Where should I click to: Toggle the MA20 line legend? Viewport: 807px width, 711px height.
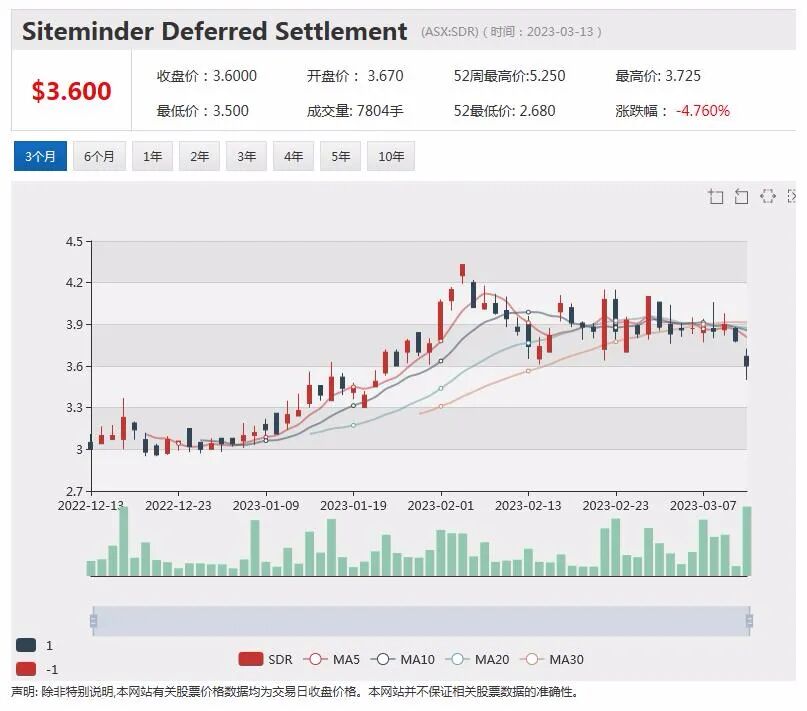click(477, 660)
